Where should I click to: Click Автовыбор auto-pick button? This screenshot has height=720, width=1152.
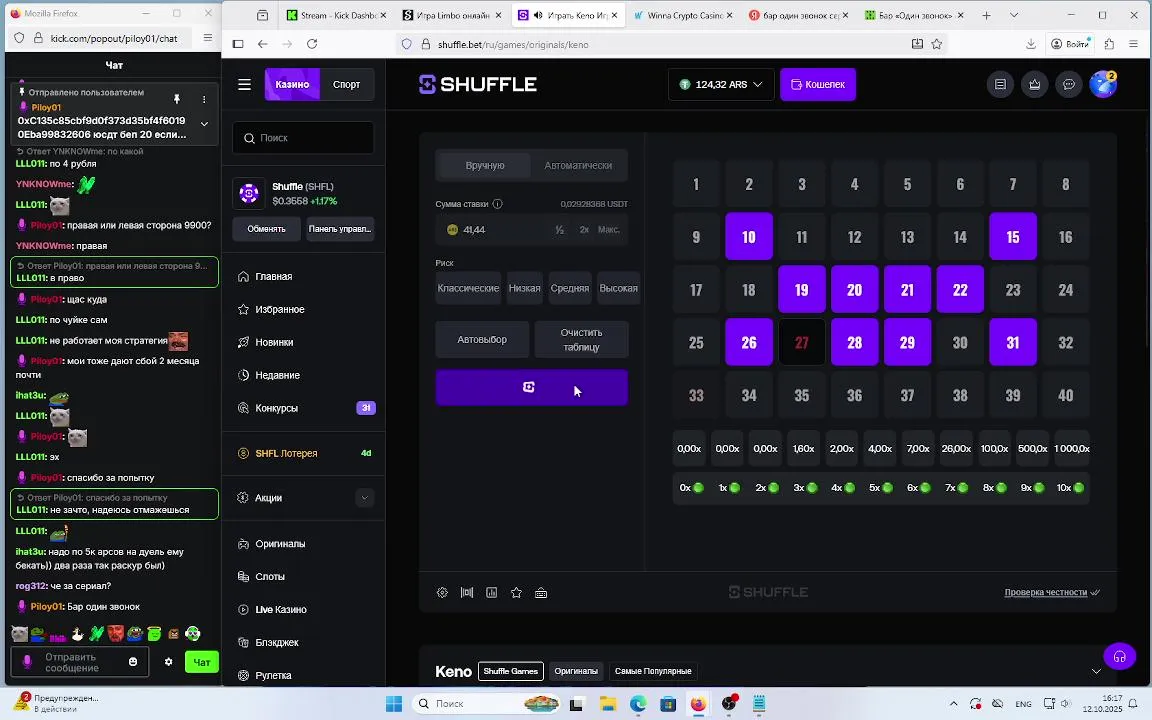tap(482, 339)
